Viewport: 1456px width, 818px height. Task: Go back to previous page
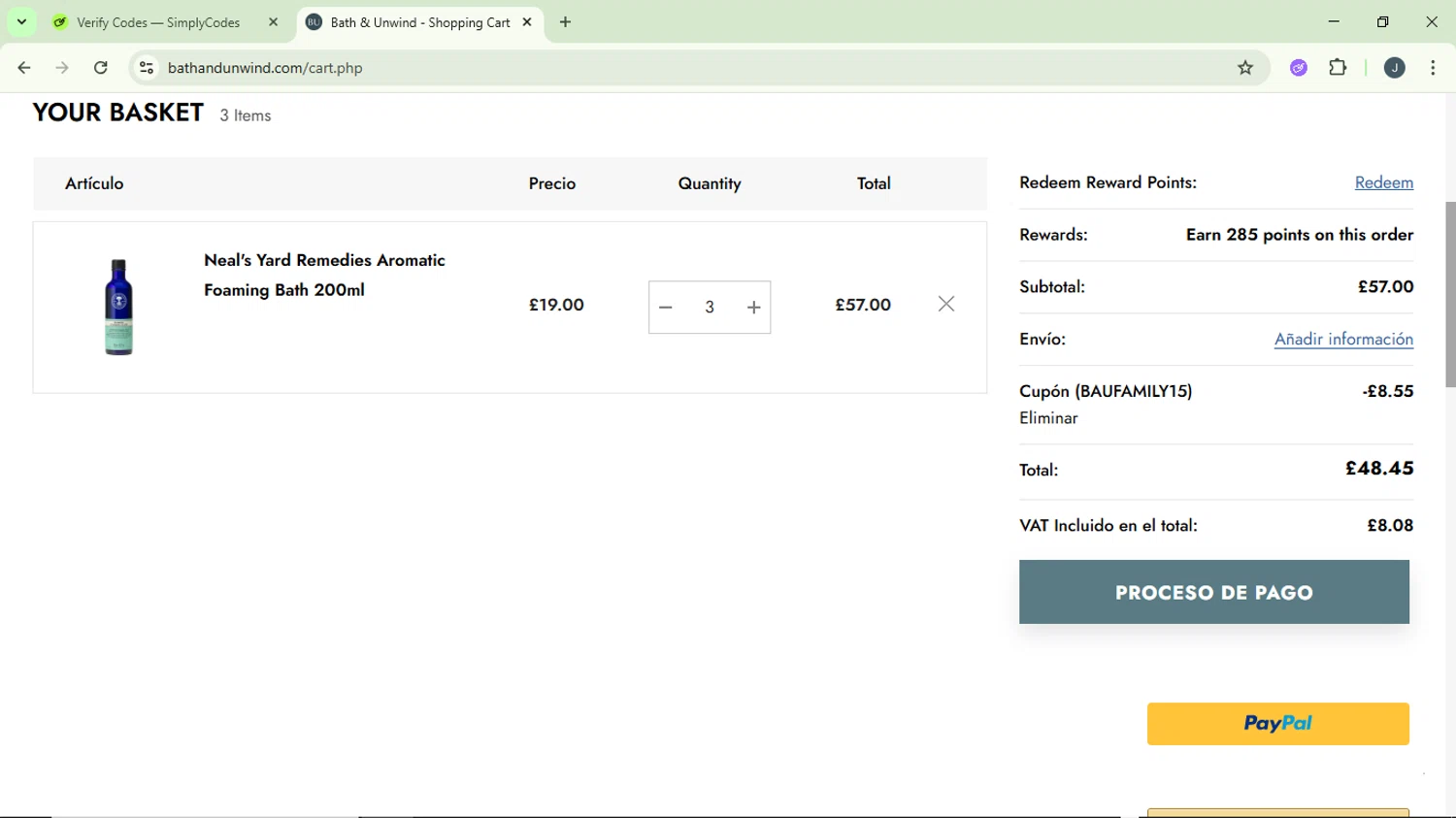pyautogui.click(x=24, y=68)
